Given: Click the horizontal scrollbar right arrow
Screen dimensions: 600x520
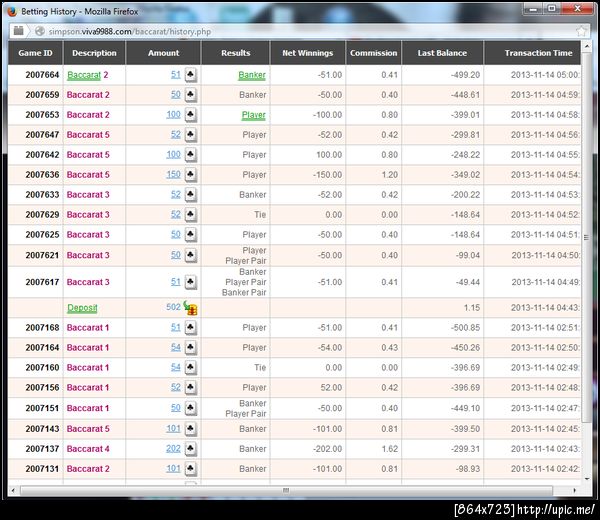Looking at the screenshot, I should pos(574,490).
